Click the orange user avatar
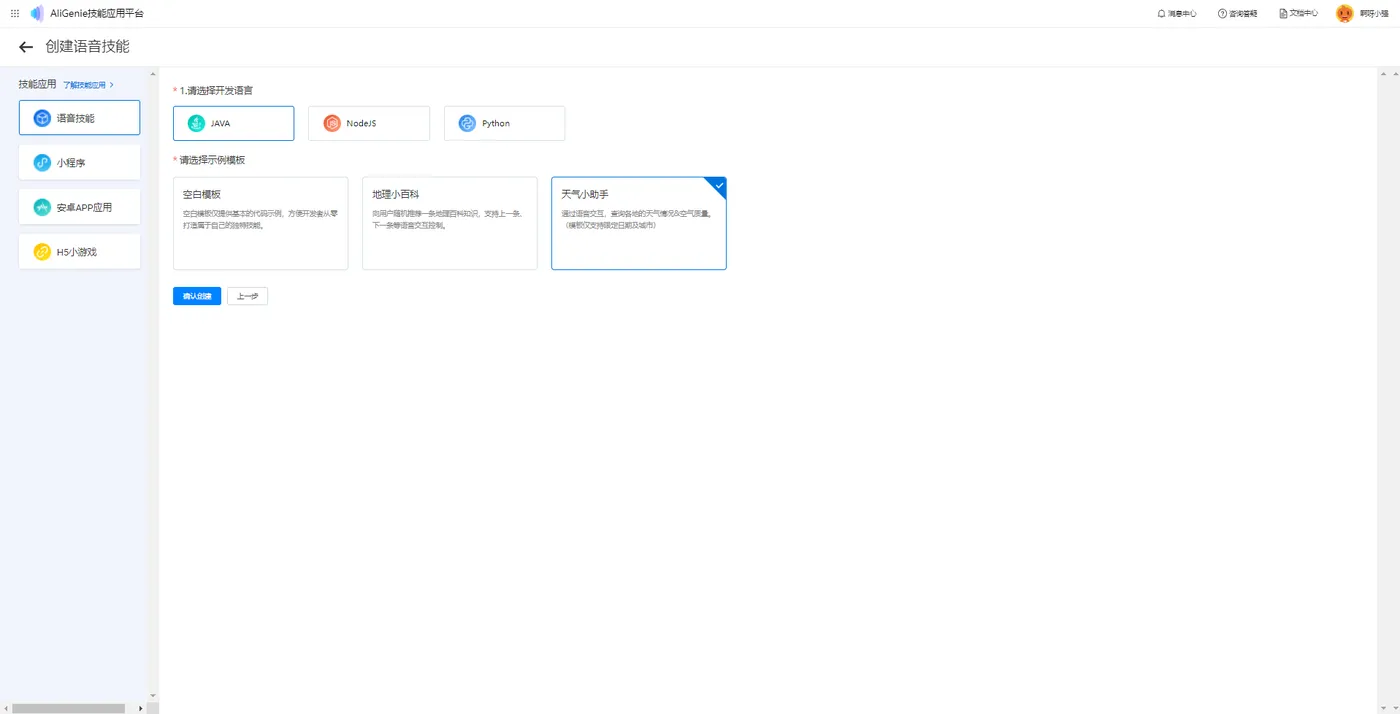1400x714 pixels. point(1345,13)
